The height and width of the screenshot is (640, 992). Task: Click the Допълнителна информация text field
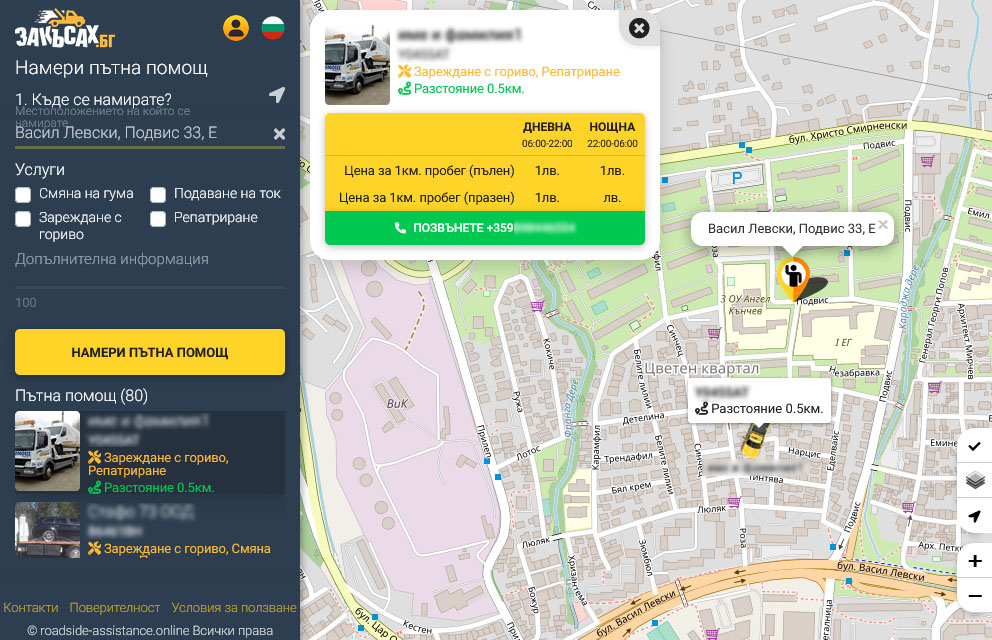click(150, 260)
